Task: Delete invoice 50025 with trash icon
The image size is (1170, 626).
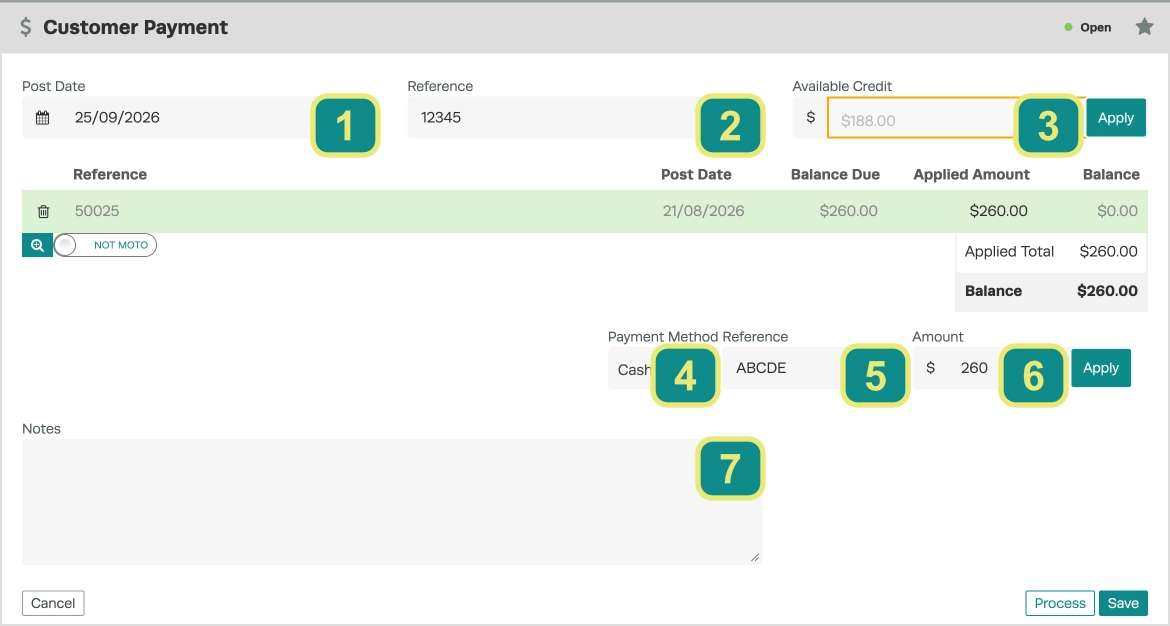Action: pos(43,211)
